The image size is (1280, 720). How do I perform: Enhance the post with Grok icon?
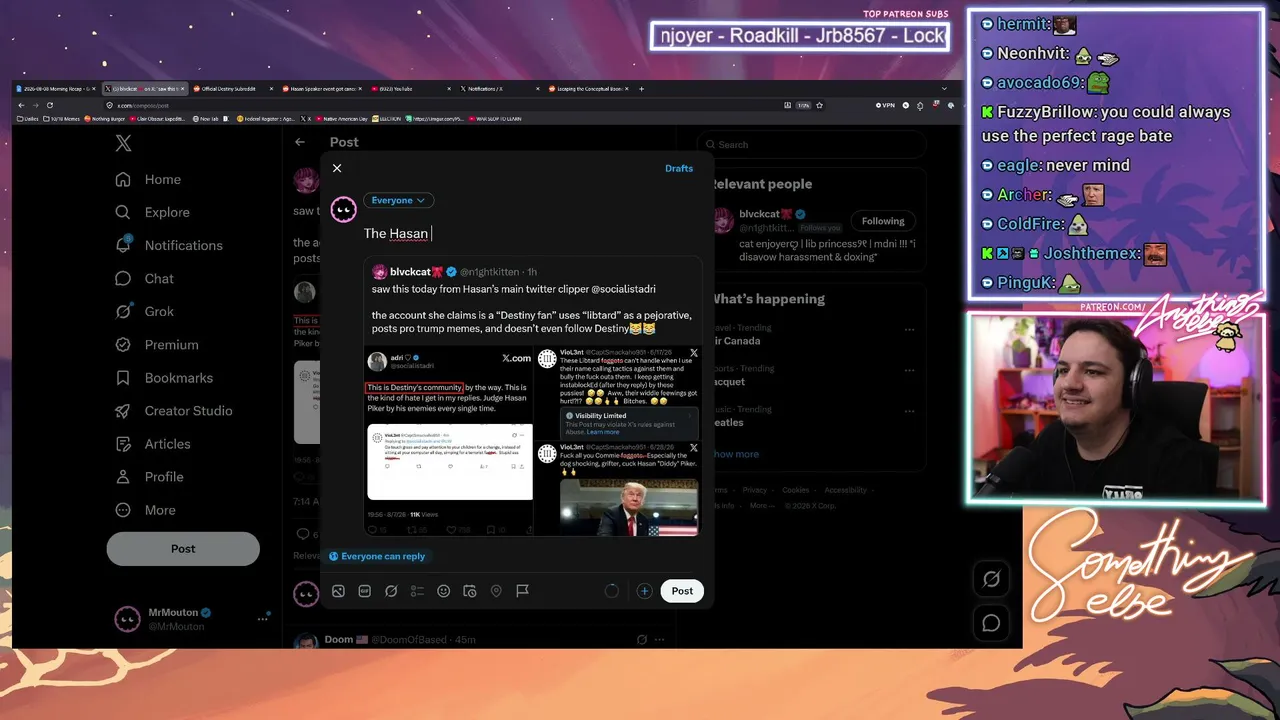(391, 591)
